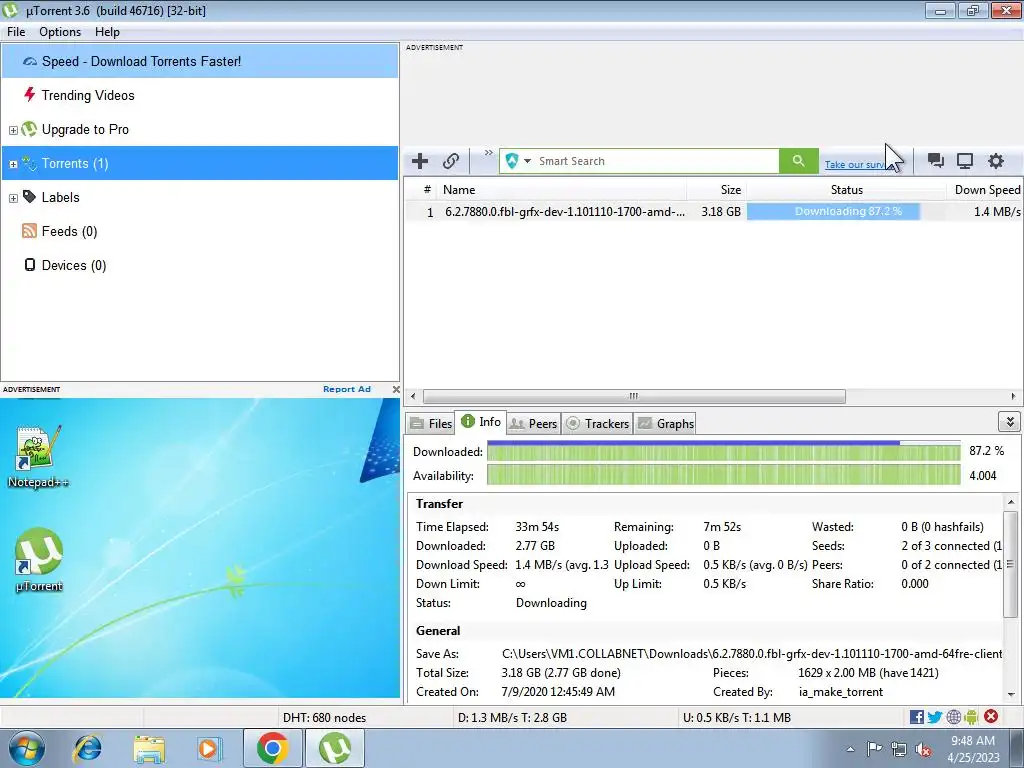
Task: Select Speed - Download Torrents Faster! item
Action: (x=200, y=61)
